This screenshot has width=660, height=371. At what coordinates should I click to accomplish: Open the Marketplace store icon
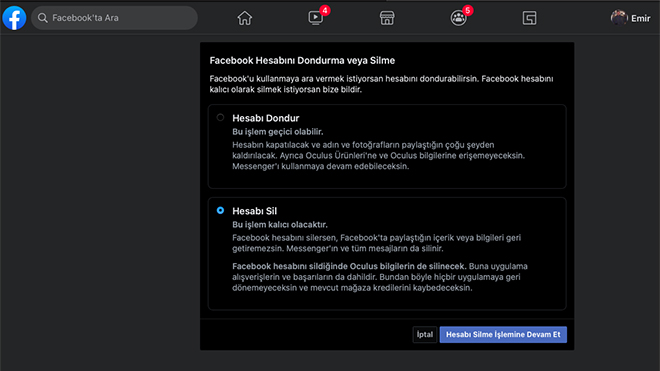pyautogui.click(x=387, y=18)
